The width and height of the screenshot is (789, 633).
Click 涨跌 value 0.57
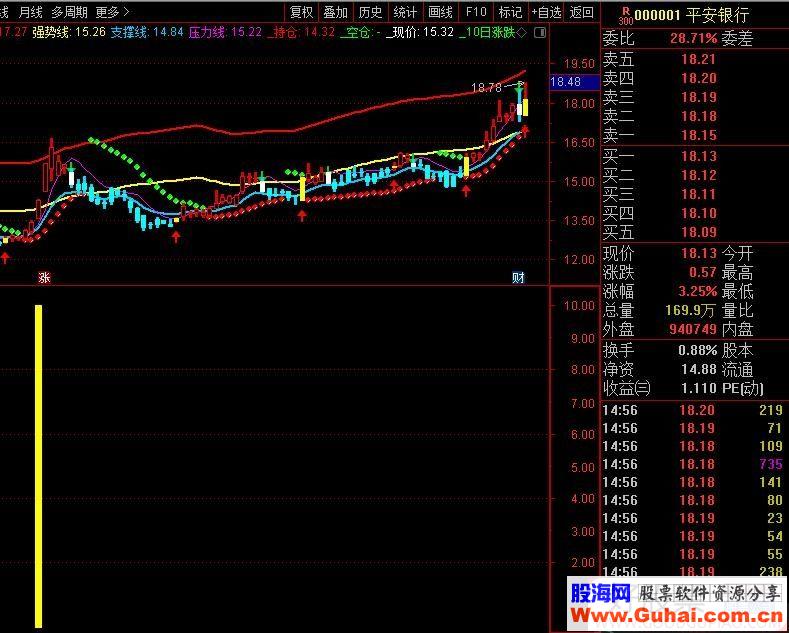tap(702, 272)
